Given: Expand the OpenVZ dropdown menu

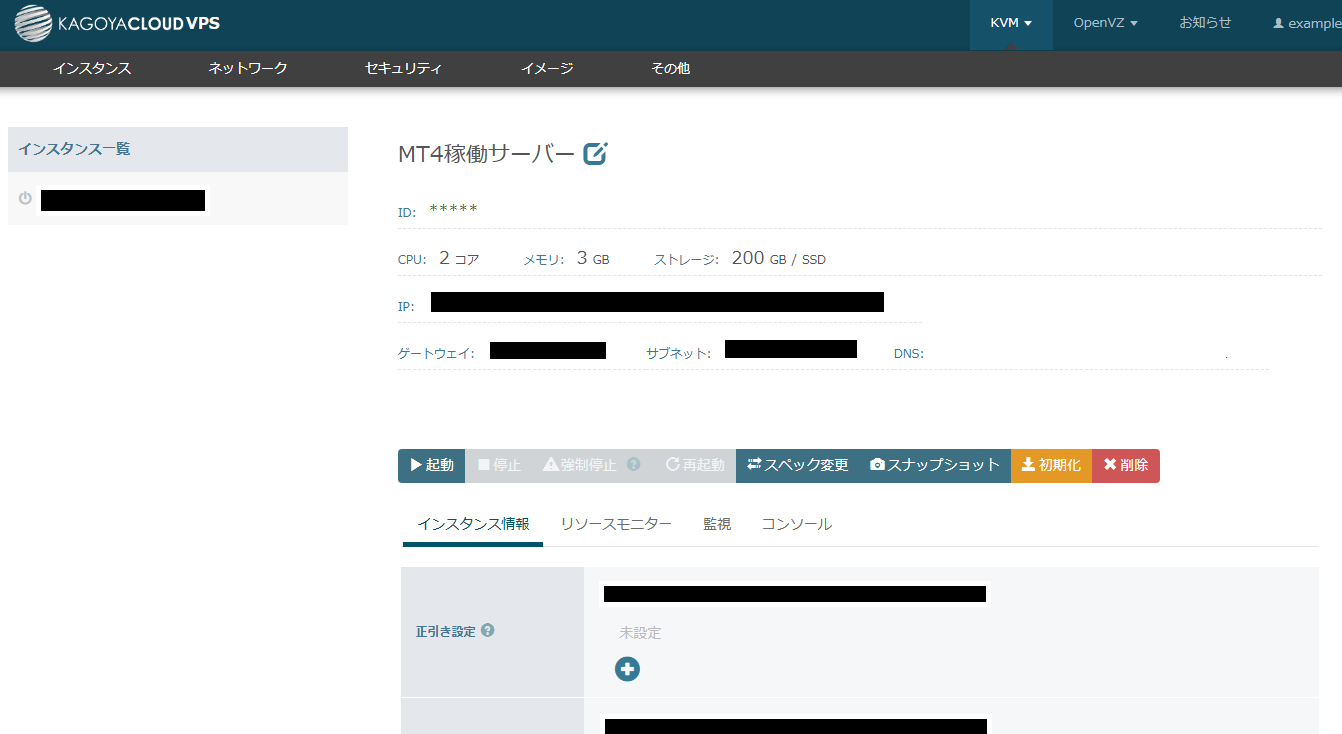Looking at the screenshot, I should 1105,24.
